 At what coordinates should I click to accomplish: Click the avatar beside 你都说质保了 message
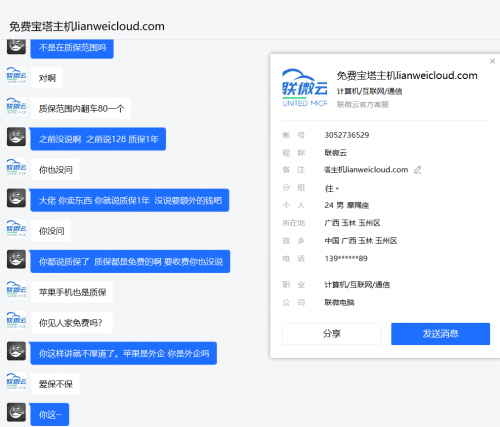pos(16,259)
